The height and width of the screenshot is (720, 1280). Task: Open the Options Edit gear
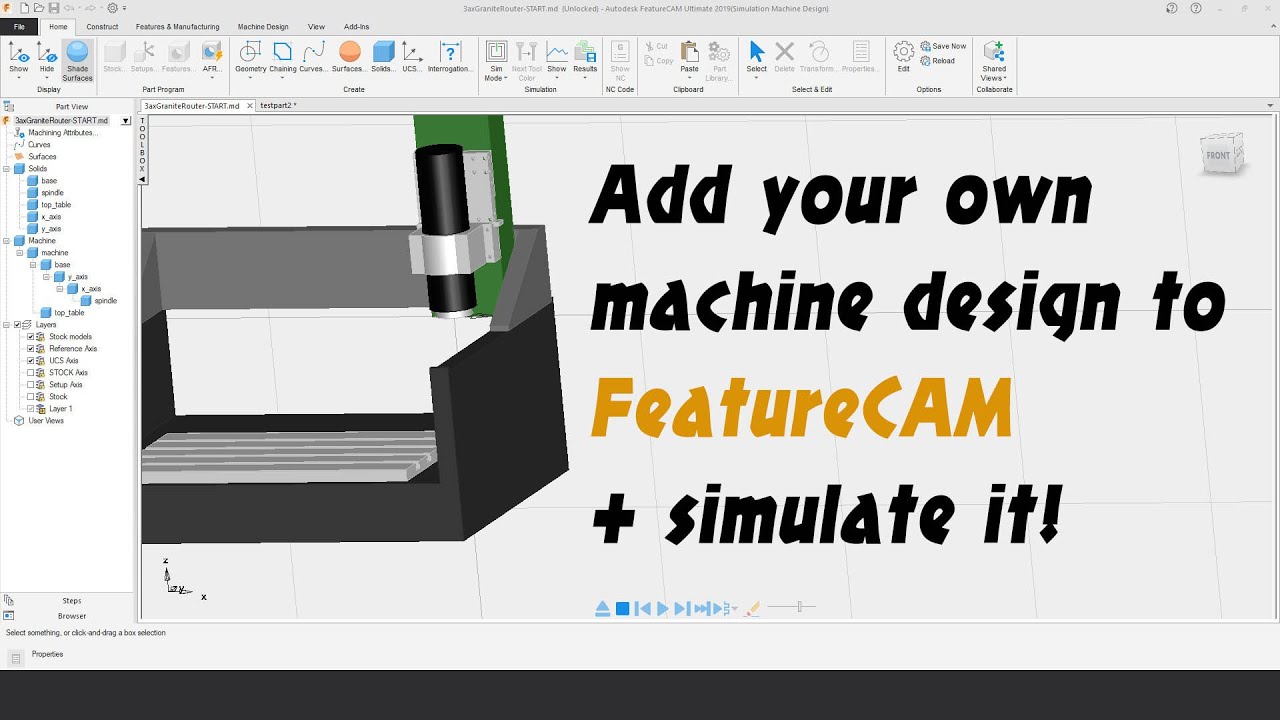click(x=904, y=57)
